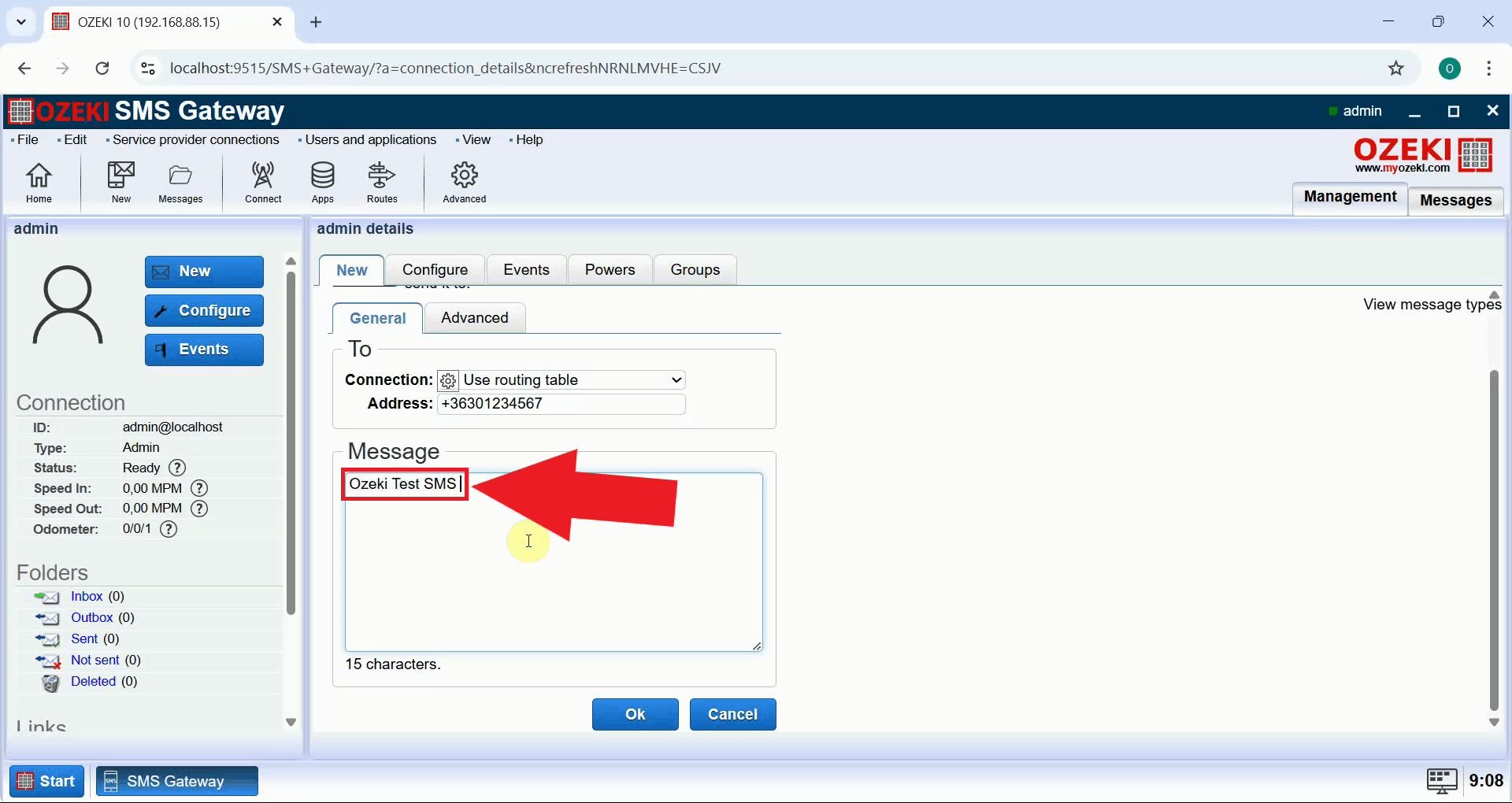Screen dimensions: 1512x803
Task: Click the help icon next to Status
Action: (x=178, y=468)
